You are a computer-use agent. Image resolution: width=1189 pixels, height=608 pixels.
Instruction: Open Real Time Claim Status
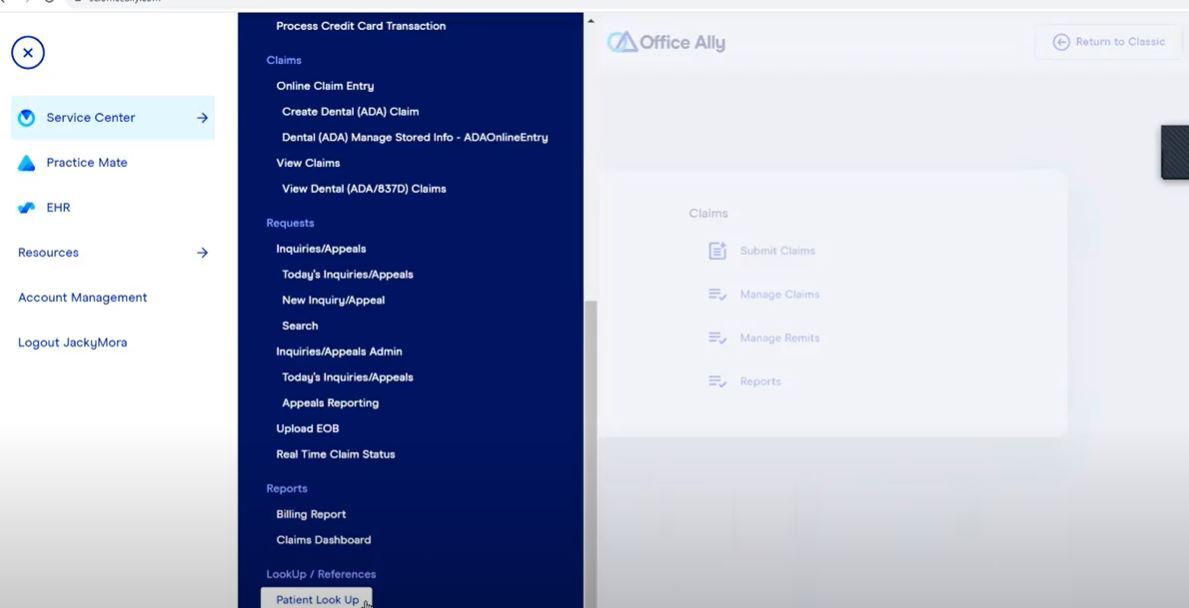pos(335,454)
